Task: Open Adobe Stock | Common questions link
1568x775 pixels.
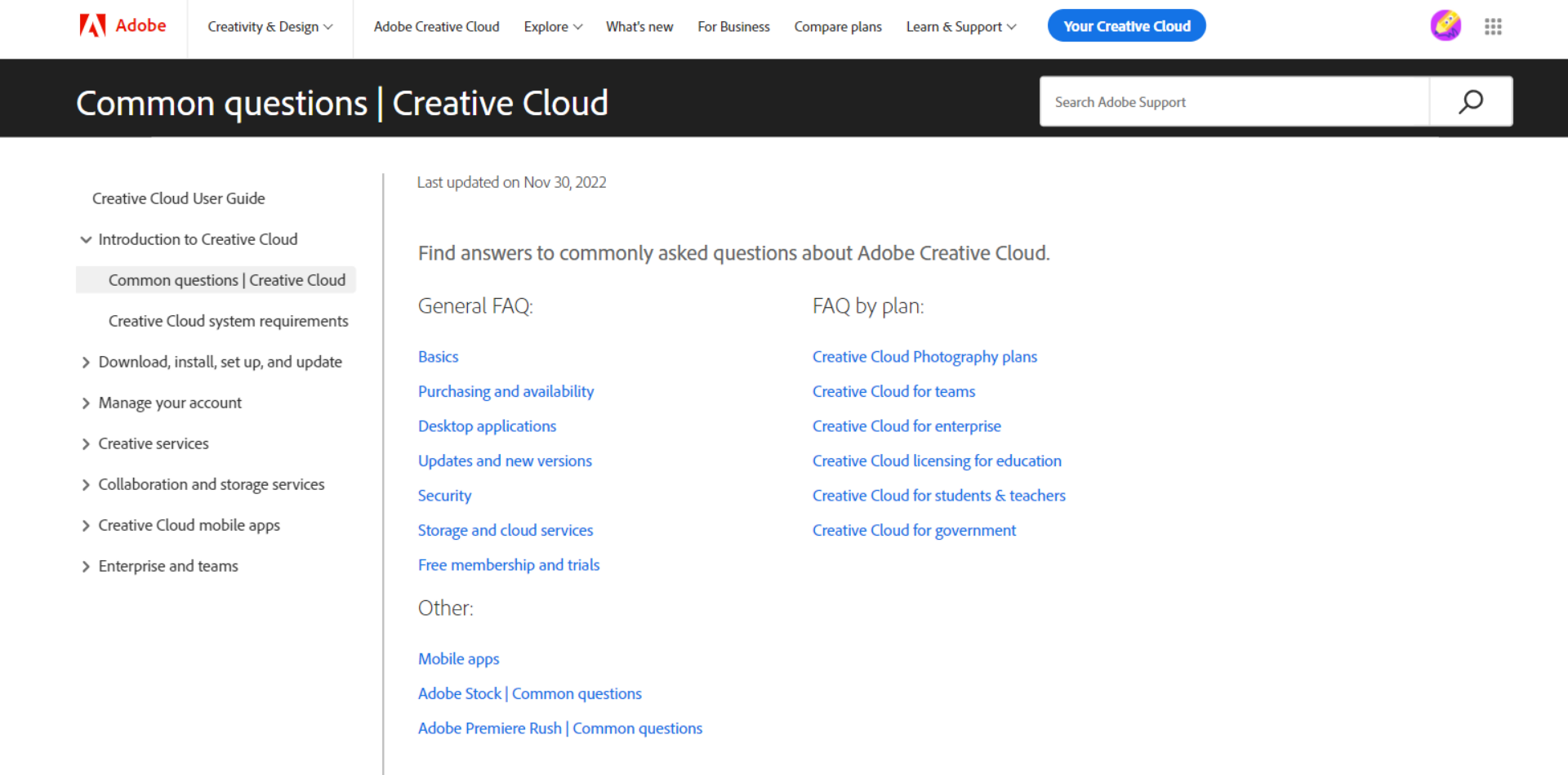Action: [x=530, y=694]
